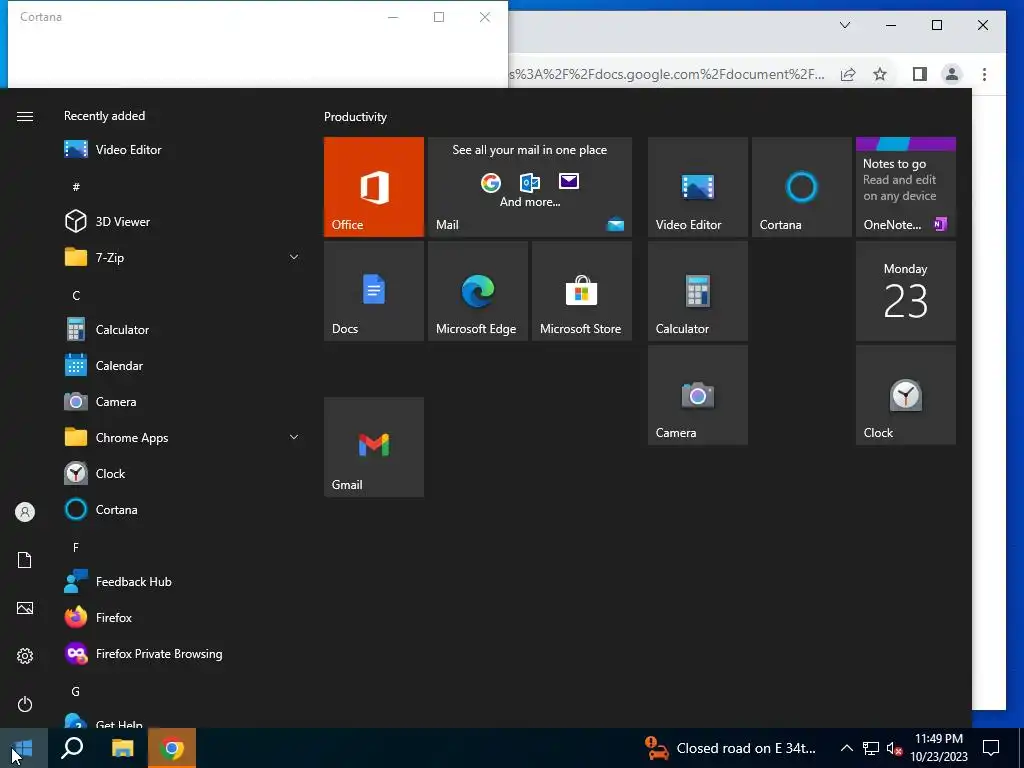Bookmark page with Chrome star icon
The height and width of the screenshot is (768, 1024).
(x=880, y=74)
